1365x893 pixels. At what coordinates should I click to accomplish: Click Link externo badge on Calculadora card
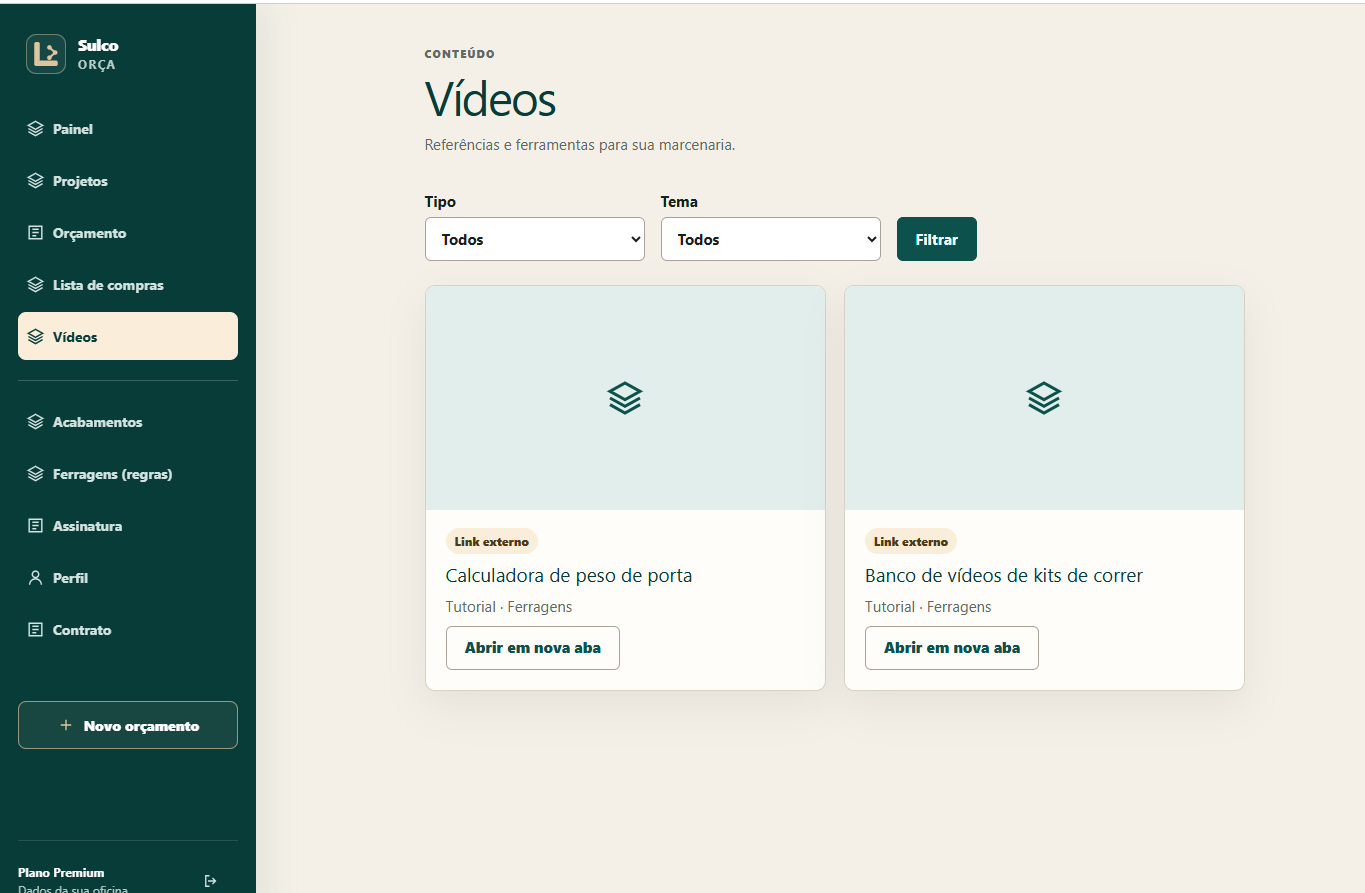coord(492,542)
